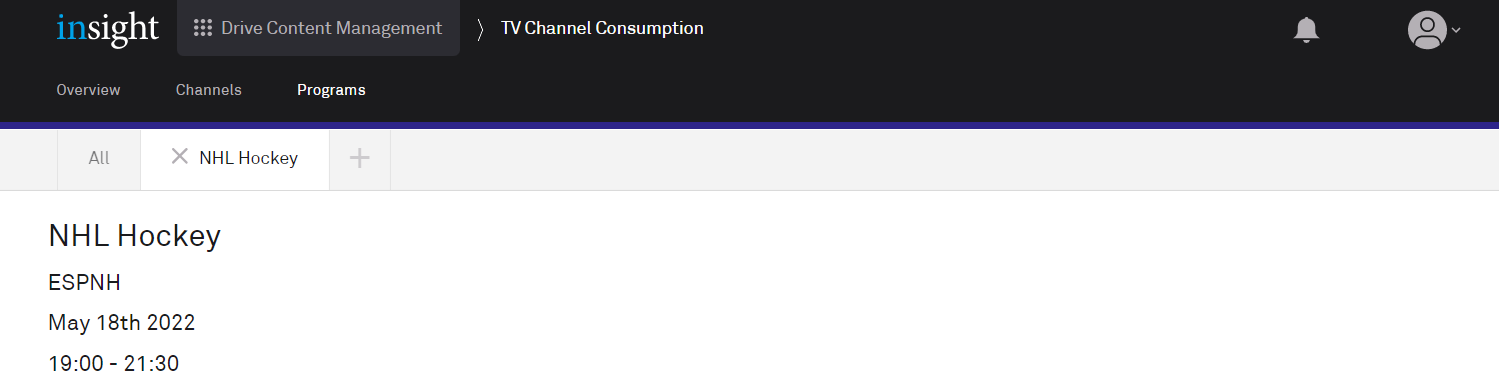Image resolution: width=1499 pixels, height=386 pixels.
Task: Click the purple divider bar below navigation
Action: tap(749, 125)
